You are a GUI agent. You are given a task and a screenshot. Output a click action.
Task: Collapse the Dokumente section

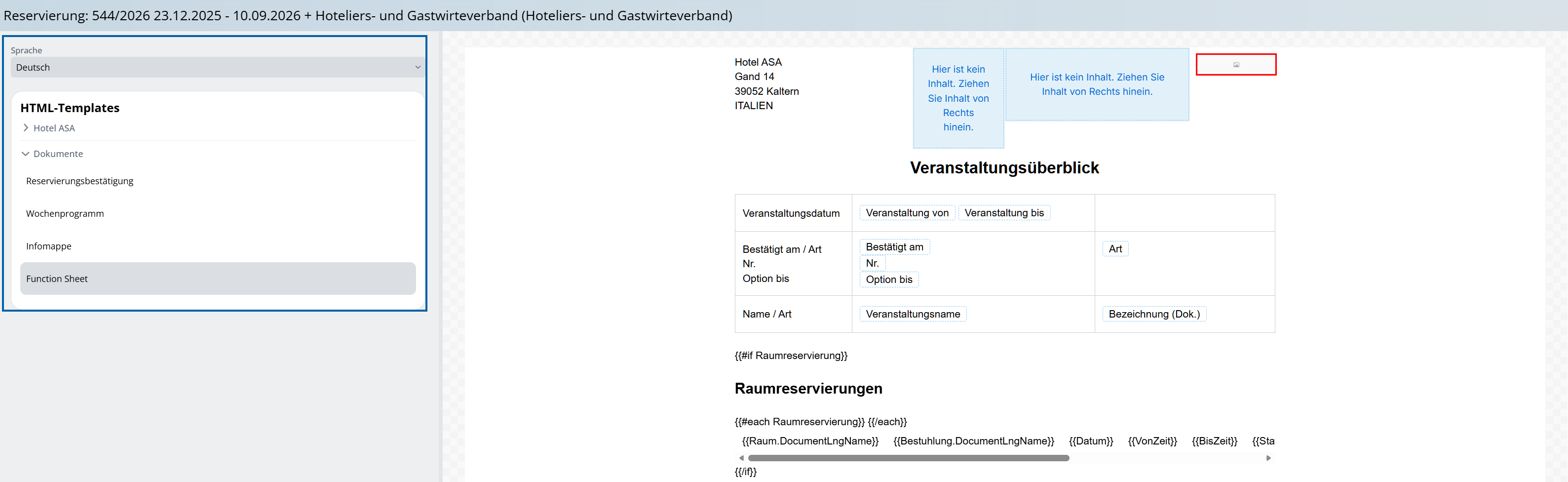pyautogui.click(x=26, y=154)
